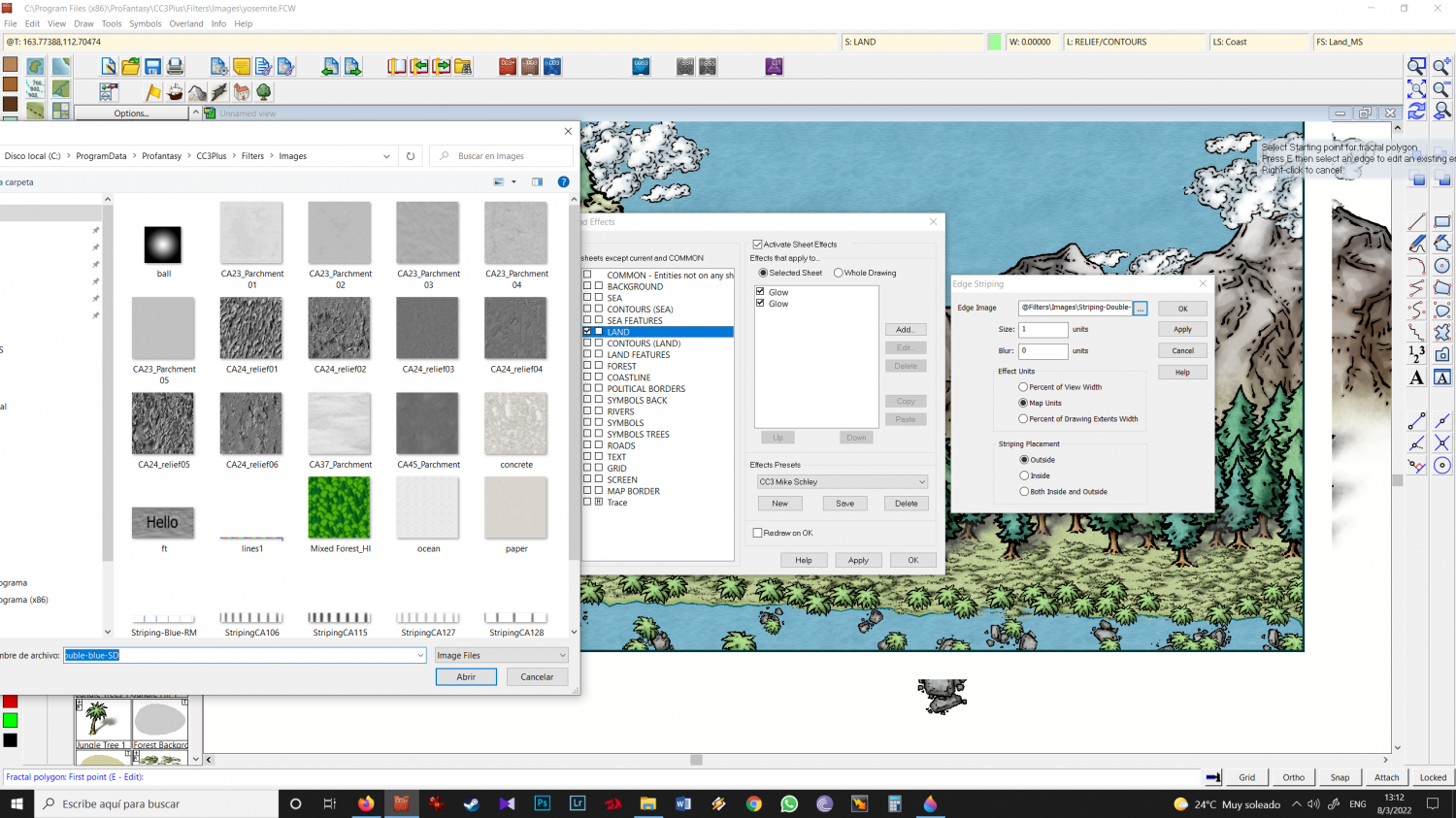Viewport: 1456px width, 818px height.
Task: Open the Image Files file type dropdown
Action: pos(501,655)
